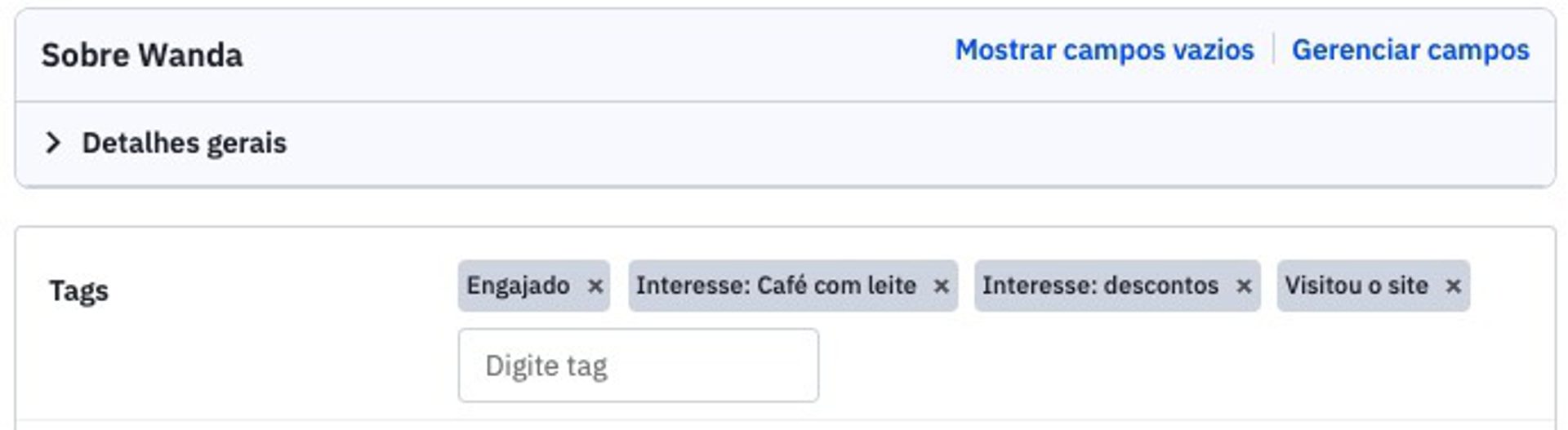
Task: Click the word vazios in header link
Action: point(1213,51)
